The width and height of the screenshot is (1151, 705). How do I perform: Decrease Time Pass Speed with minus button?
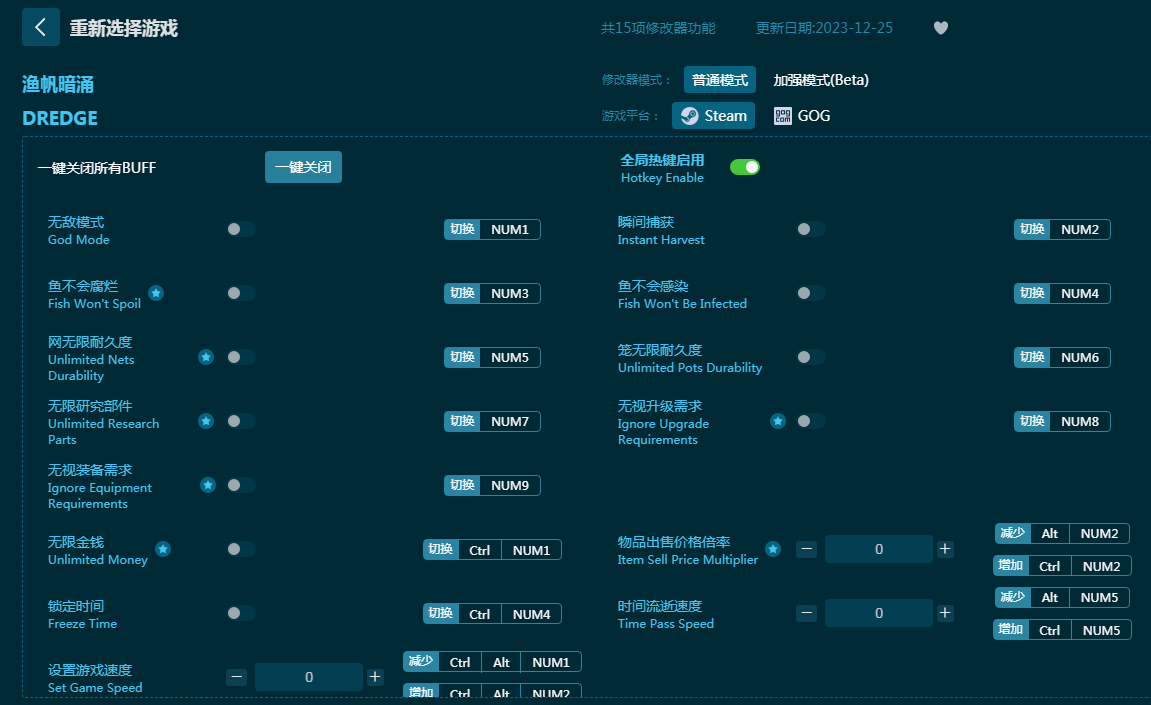[x=807, y=613]
